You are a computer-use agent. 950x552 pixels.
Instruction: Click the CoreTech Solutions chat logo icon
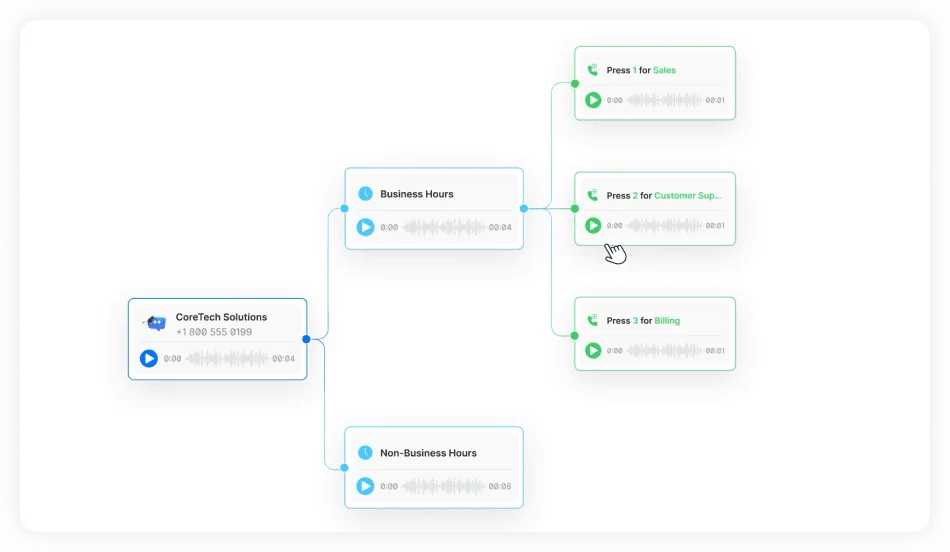point(155,323)
